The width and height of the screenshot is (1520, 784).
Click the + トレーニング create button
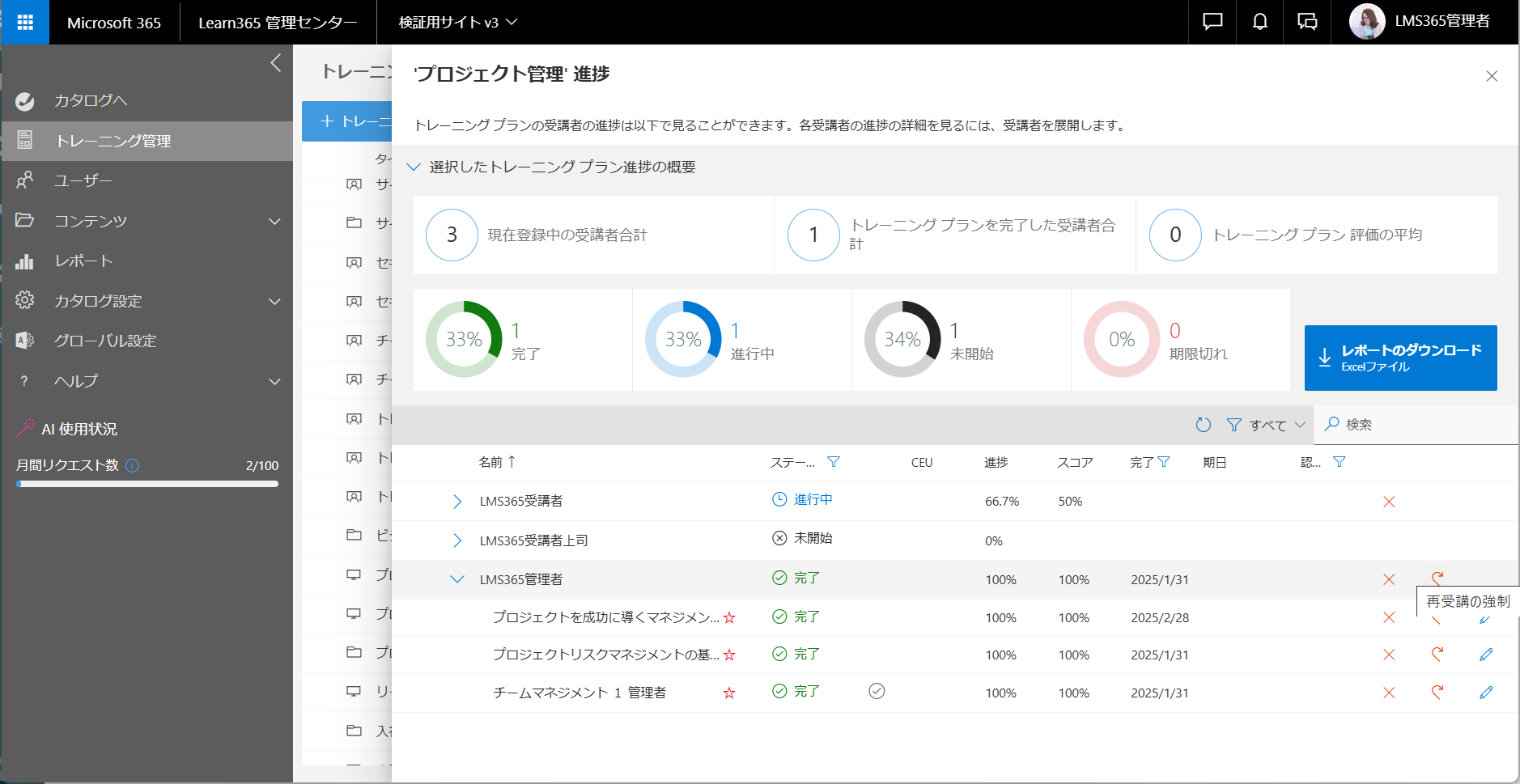(347, 121)
